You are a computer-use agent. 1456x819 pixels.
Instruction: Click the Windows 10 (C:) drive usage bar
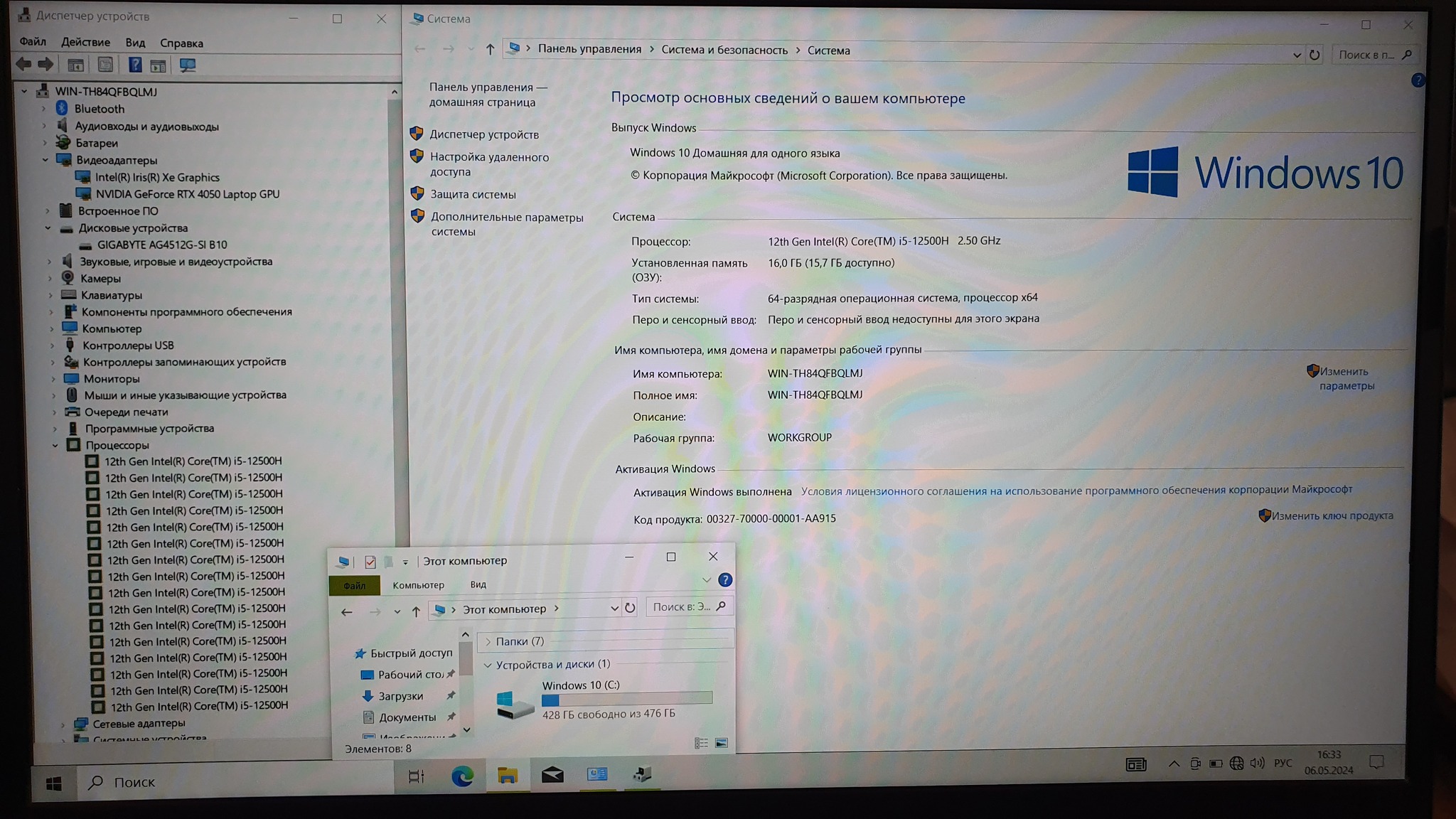tap(626, 700)
